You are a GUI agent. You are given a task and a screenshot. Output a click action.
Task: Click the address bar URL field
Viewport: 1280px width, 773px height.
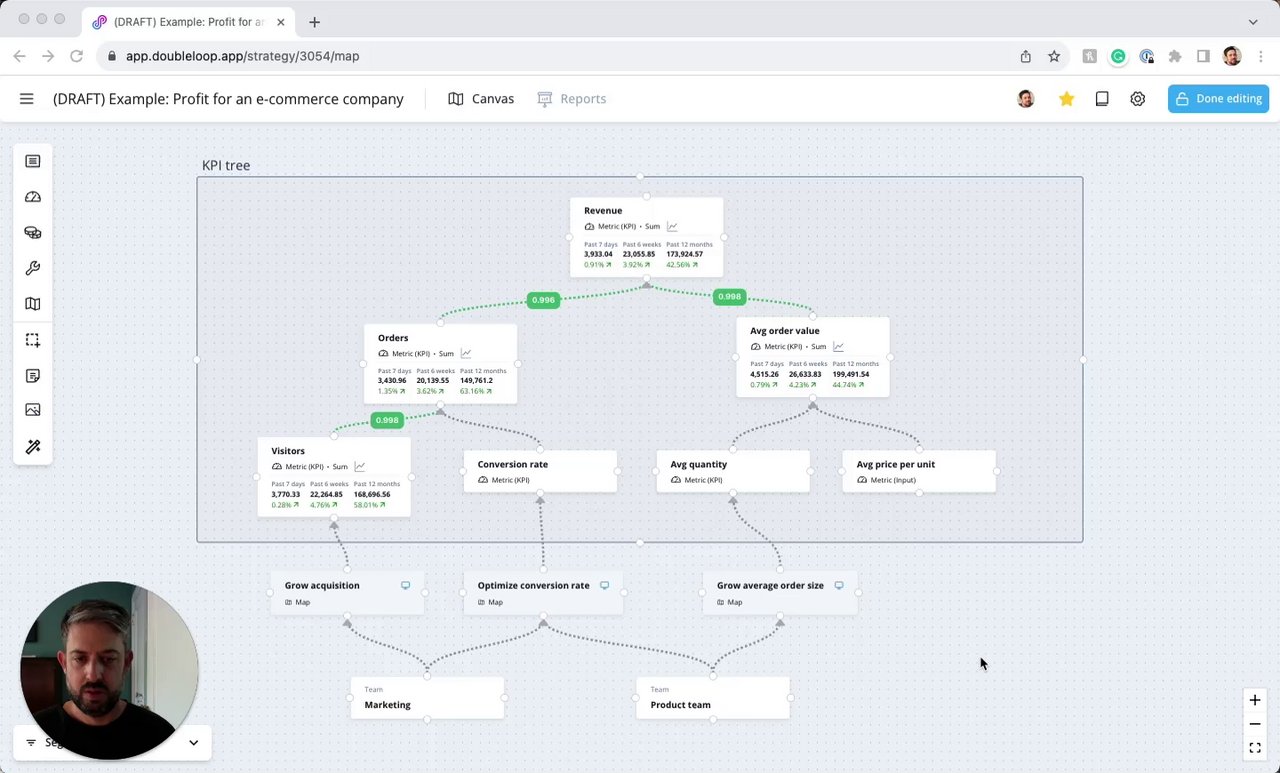560,56
